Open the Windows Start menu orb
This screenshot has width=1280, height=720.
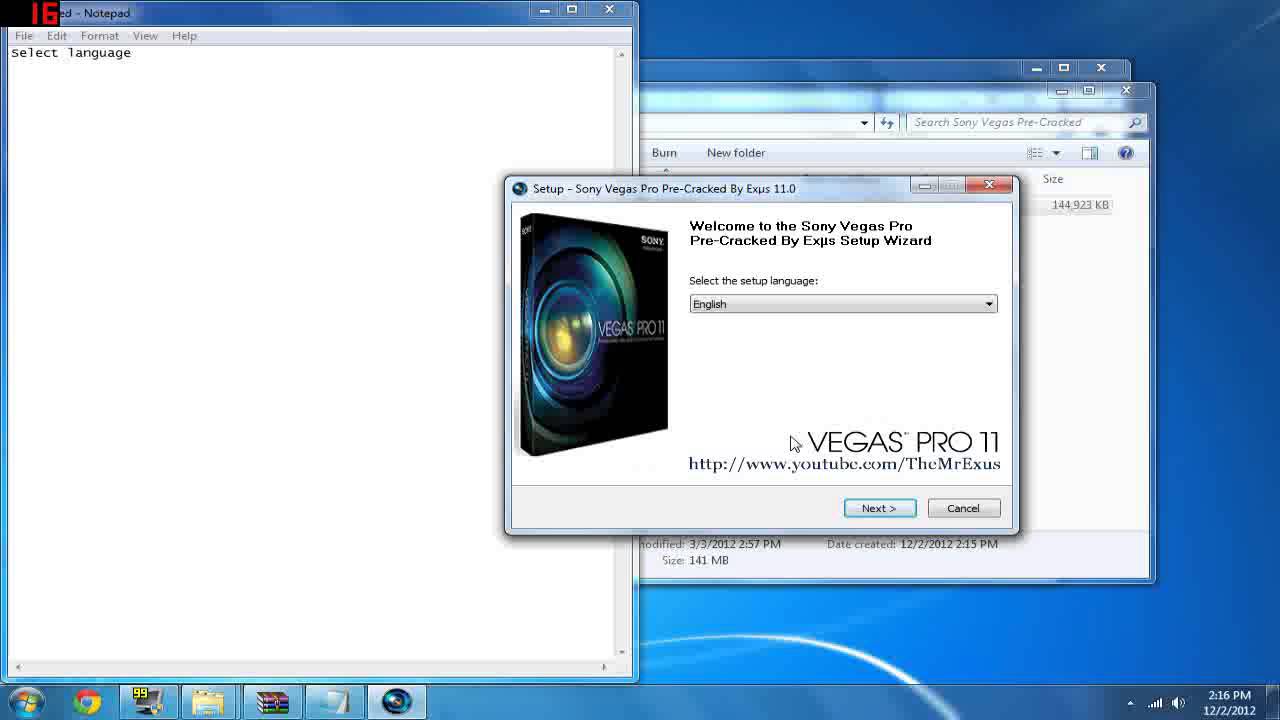click(26, 702)
